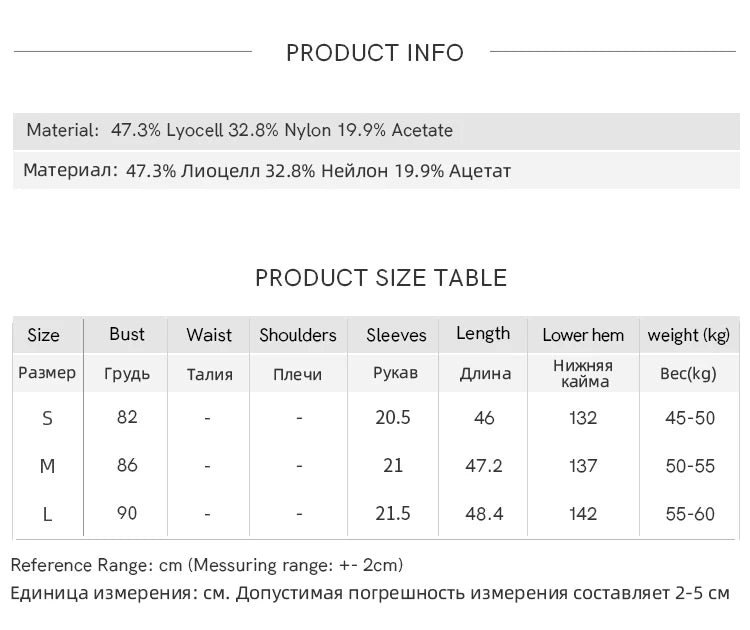The image size is (750, 630).
Task: Click the size M row label
Action: [x=47, y=466]
